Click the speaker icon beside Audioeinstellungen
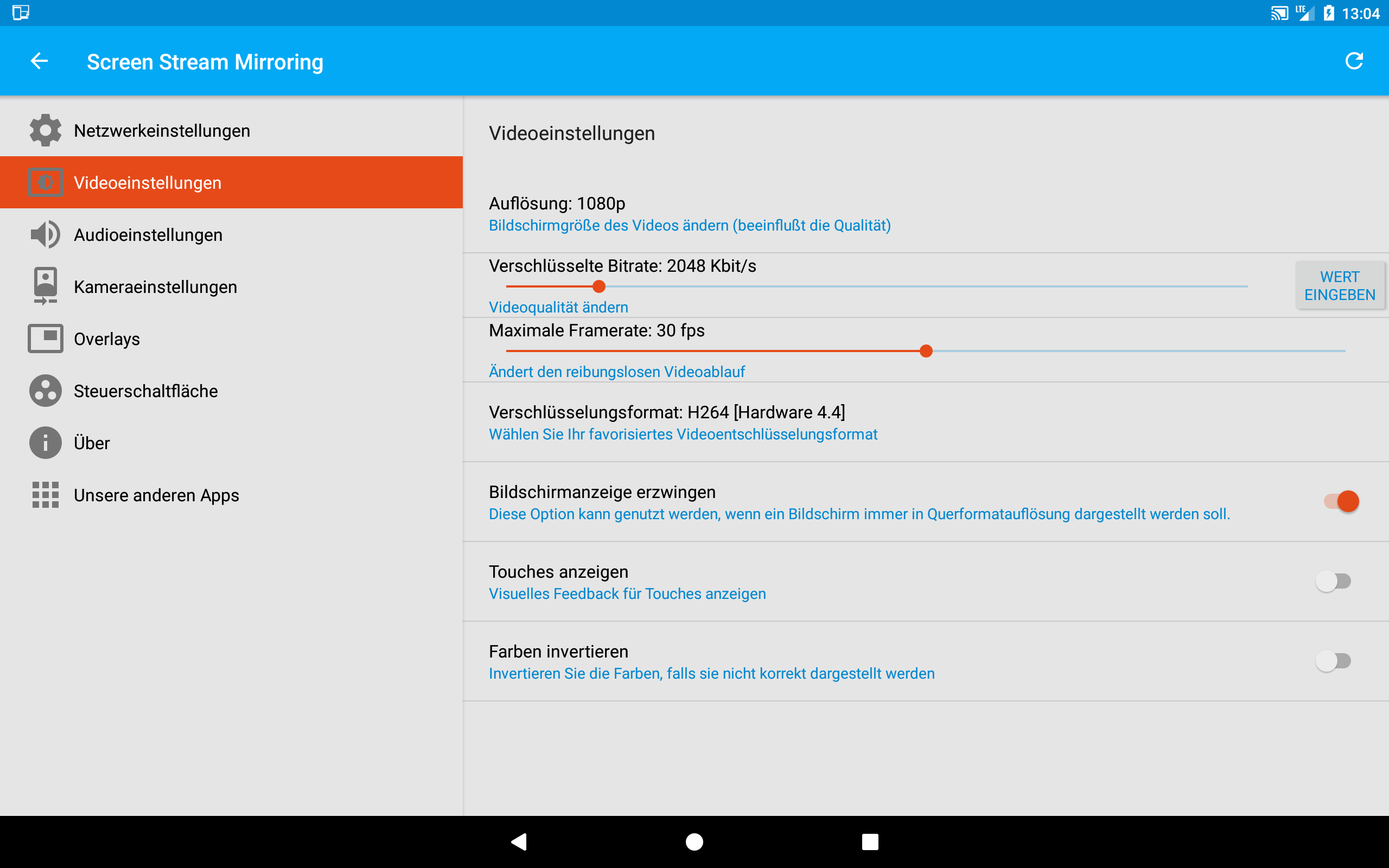This screenshot has height=868, width=1389. click(46, 234)
